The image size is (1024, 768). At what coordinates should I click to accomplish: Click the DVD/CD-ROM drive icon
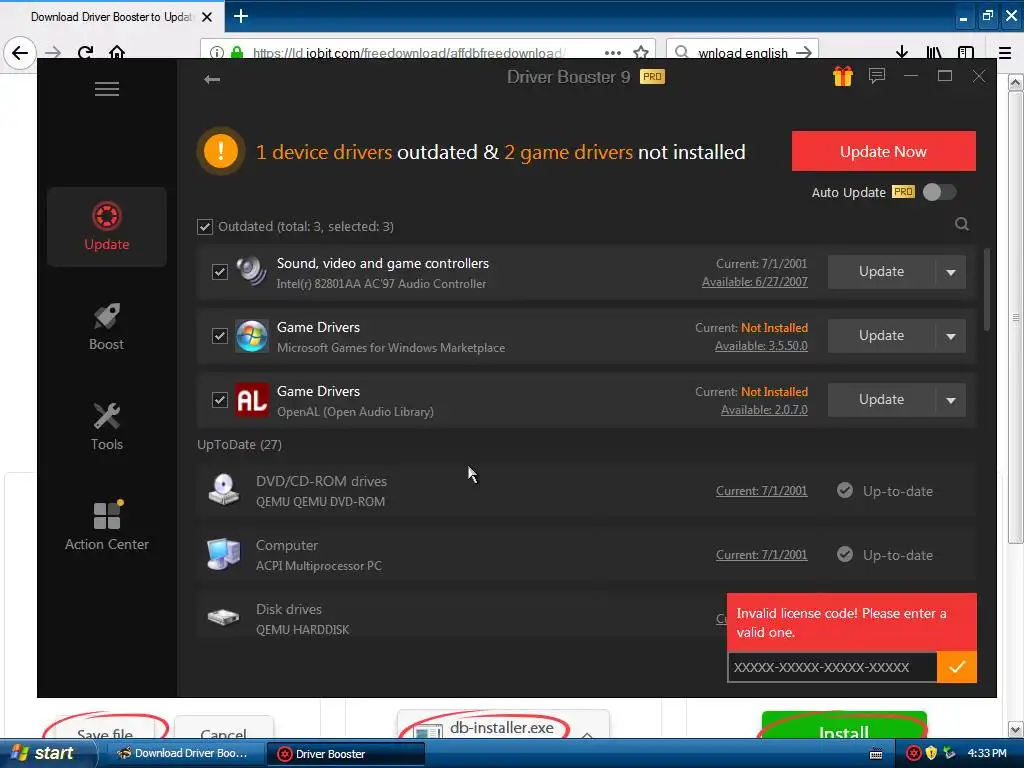(223, 490)
